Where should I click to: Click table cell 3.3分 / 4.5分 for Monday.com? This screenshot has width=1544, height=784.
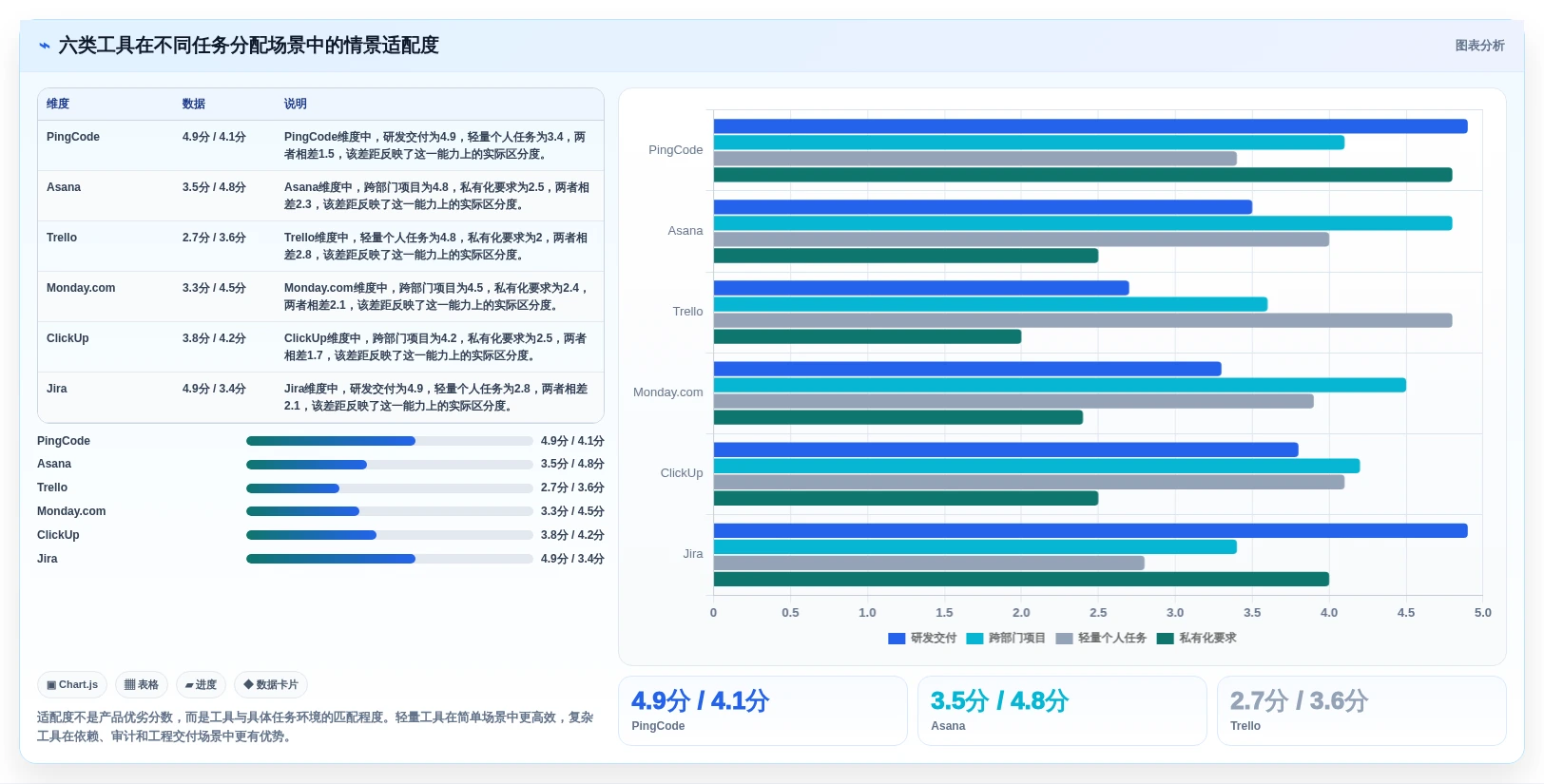coord(214,288)
